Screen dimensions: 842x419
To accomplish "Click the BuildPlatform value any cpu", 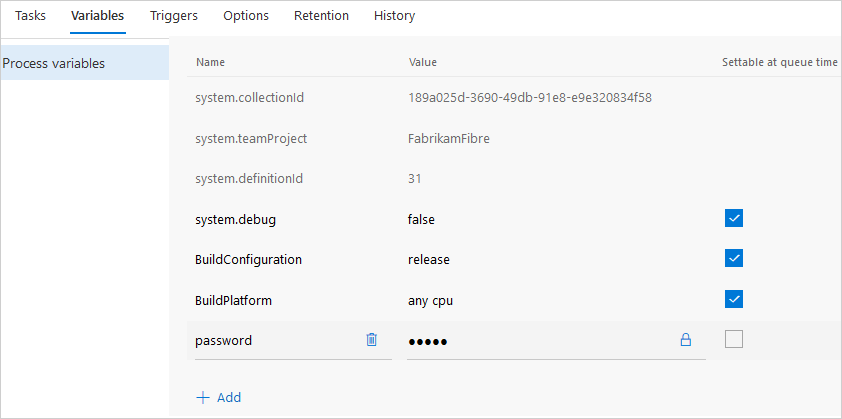I will tap(430, 300).
